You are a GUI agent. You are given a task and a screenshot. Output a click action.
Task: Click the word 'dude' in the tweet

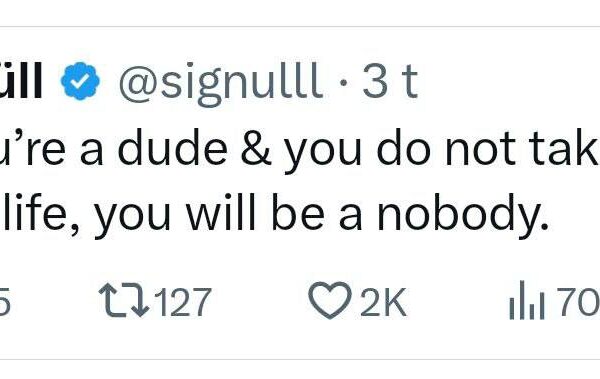(172, 147)
